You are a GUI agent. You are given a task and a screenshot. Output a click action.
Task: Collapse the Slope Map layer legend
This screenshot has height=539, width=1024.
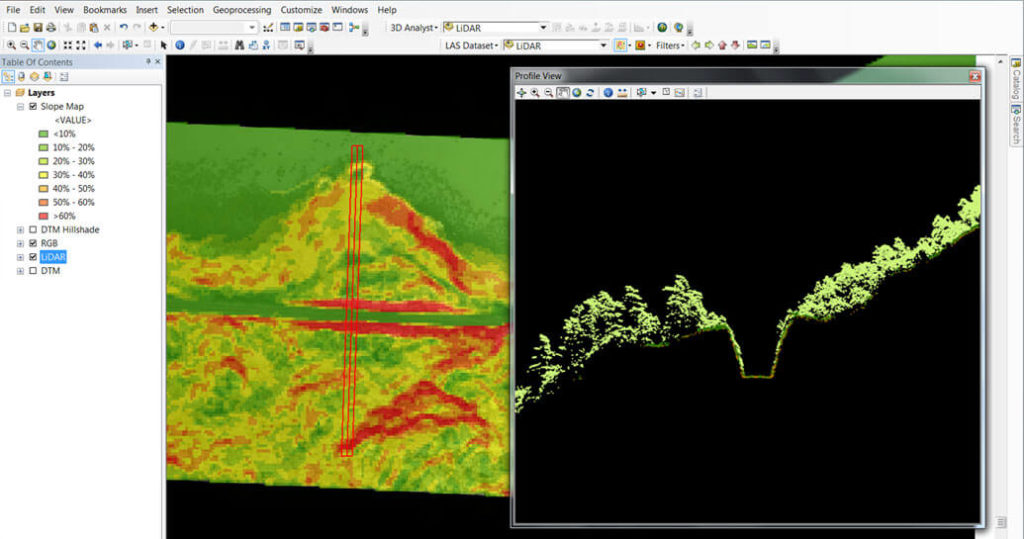click(x=20, y=106)
